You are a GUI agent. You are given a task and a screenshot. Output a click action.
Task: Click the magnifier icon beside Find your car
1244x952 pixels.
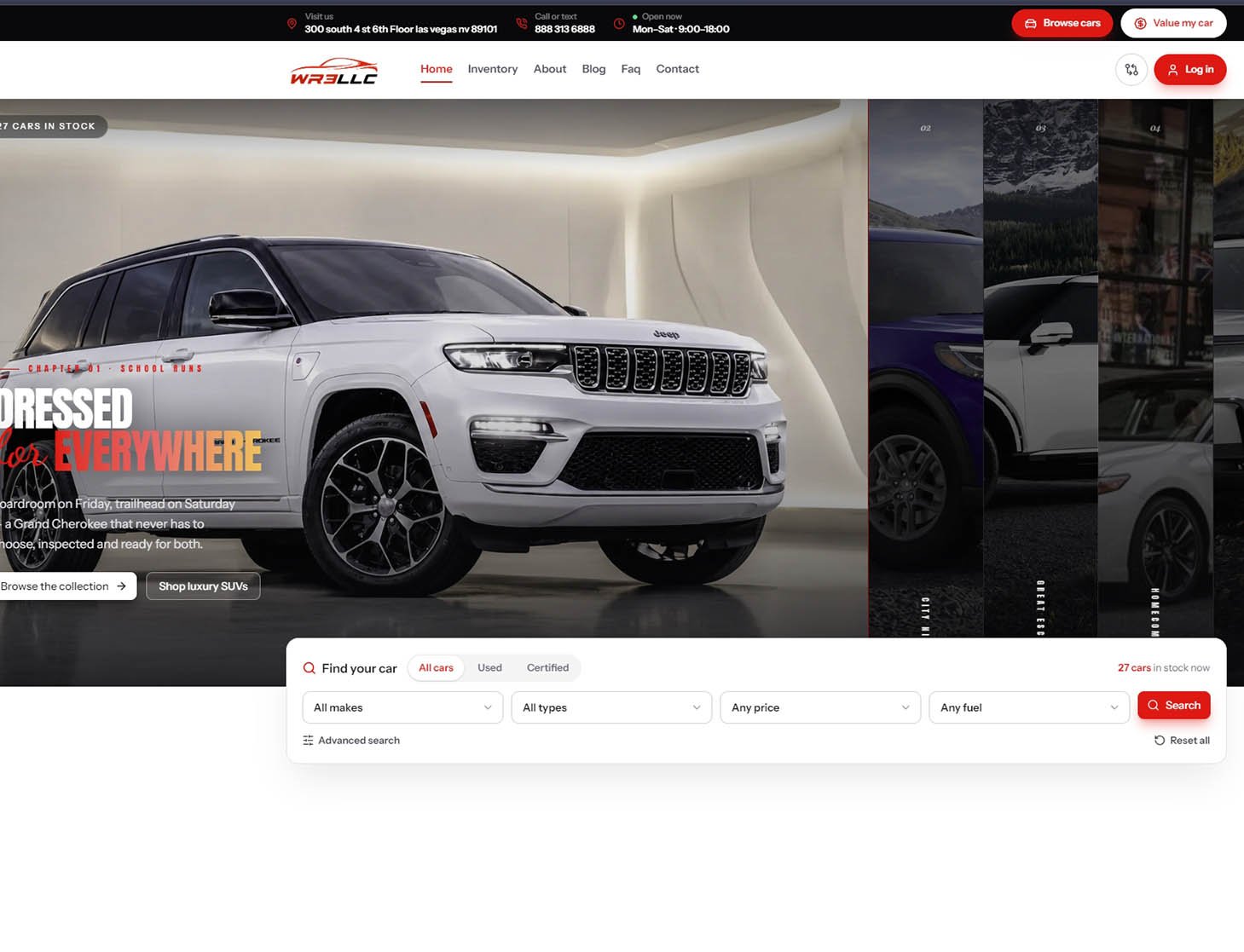tap(310, 668)
